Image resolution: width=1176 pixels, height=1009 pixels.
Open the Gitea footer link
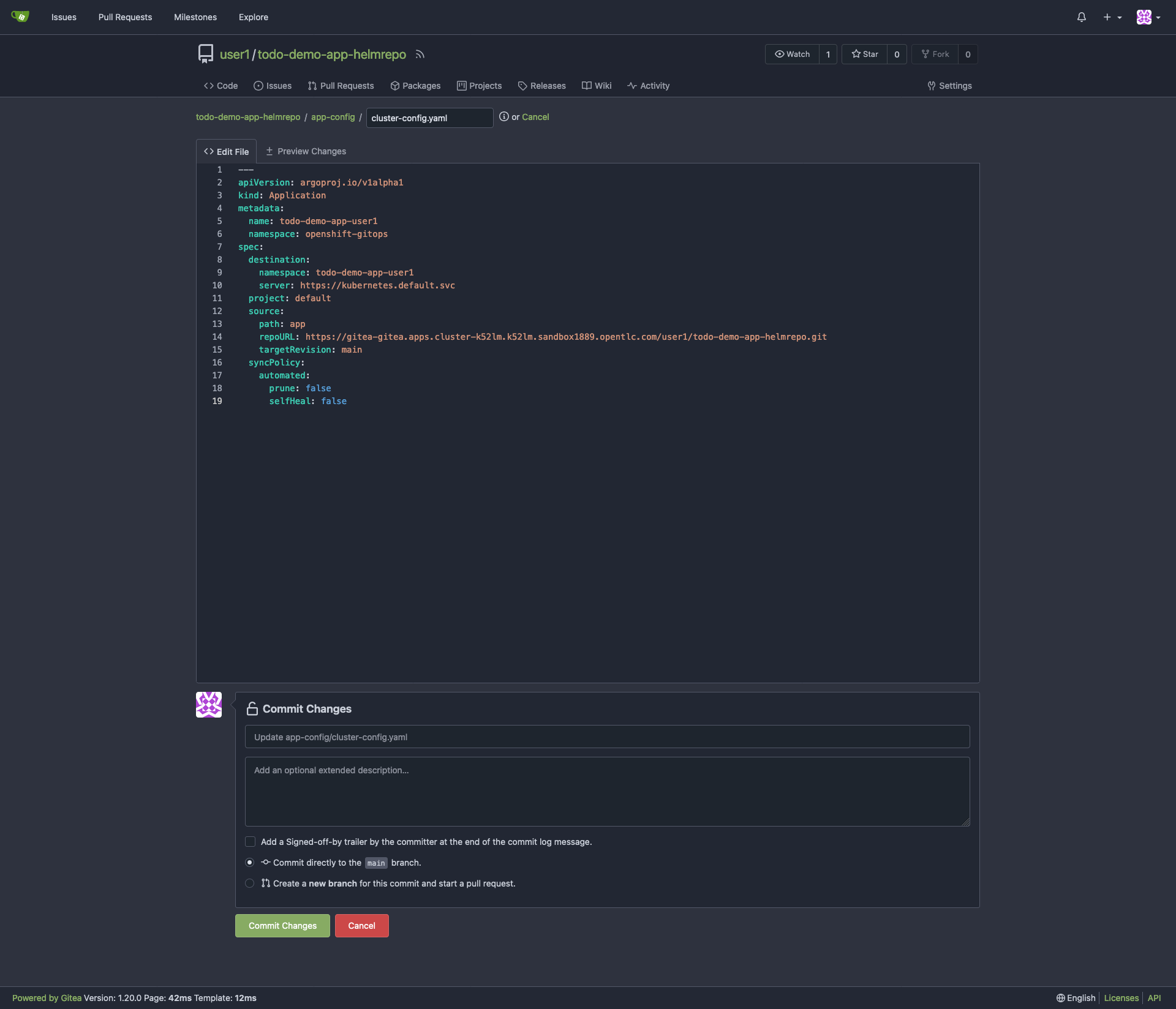coord(47,998)
